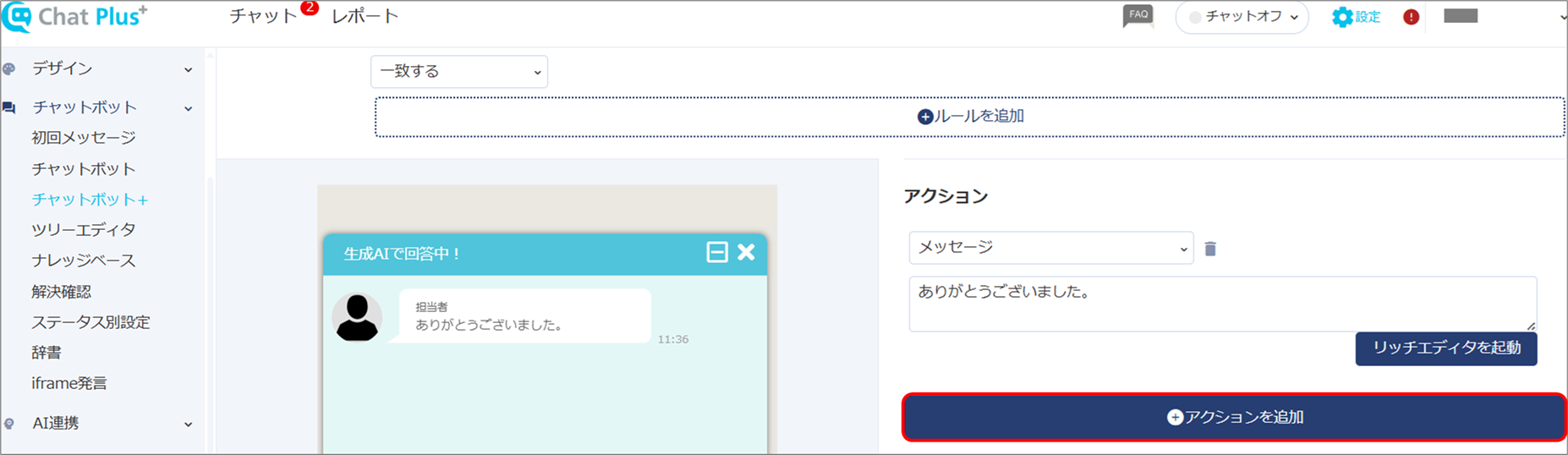Click the アクションを追加 button
The height and width of the screenshot is (455, 1568).
[1235, 417]
